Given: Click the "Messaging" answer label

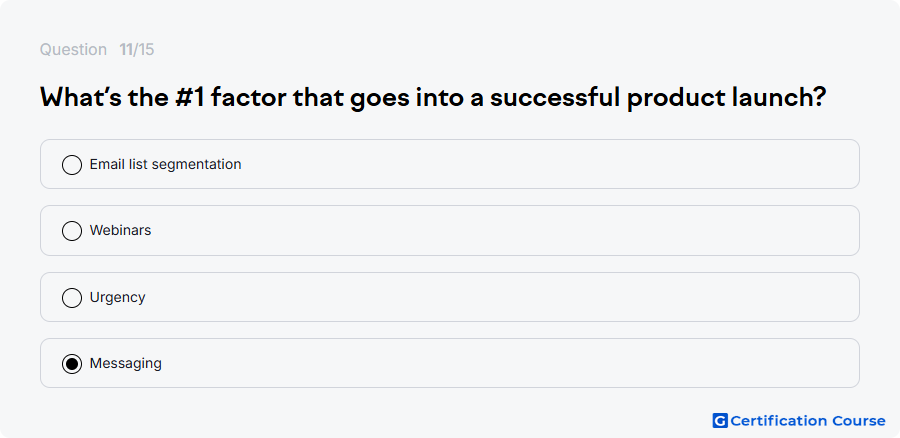Looking at the screenshot, I should 126,363.
